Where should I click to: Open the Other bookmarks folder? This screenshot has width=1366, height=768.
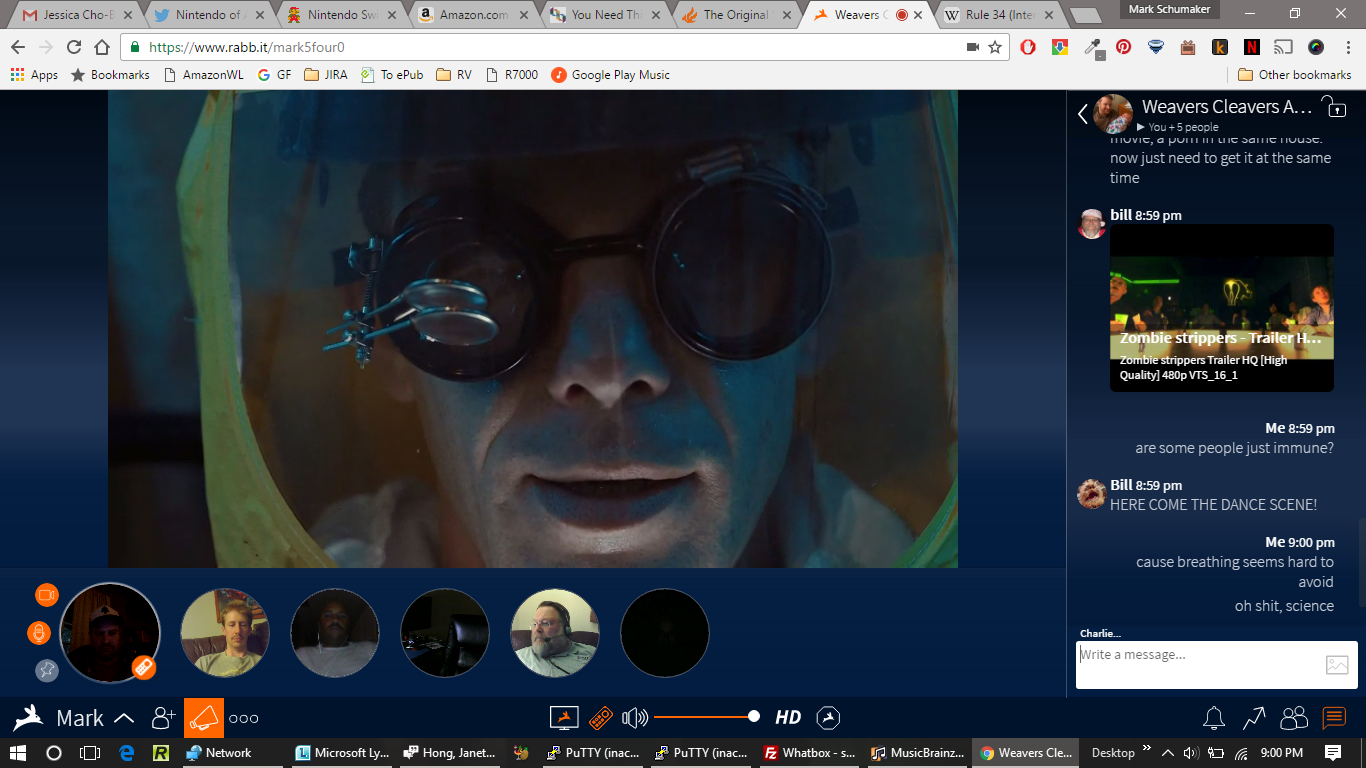point(1295,75)
